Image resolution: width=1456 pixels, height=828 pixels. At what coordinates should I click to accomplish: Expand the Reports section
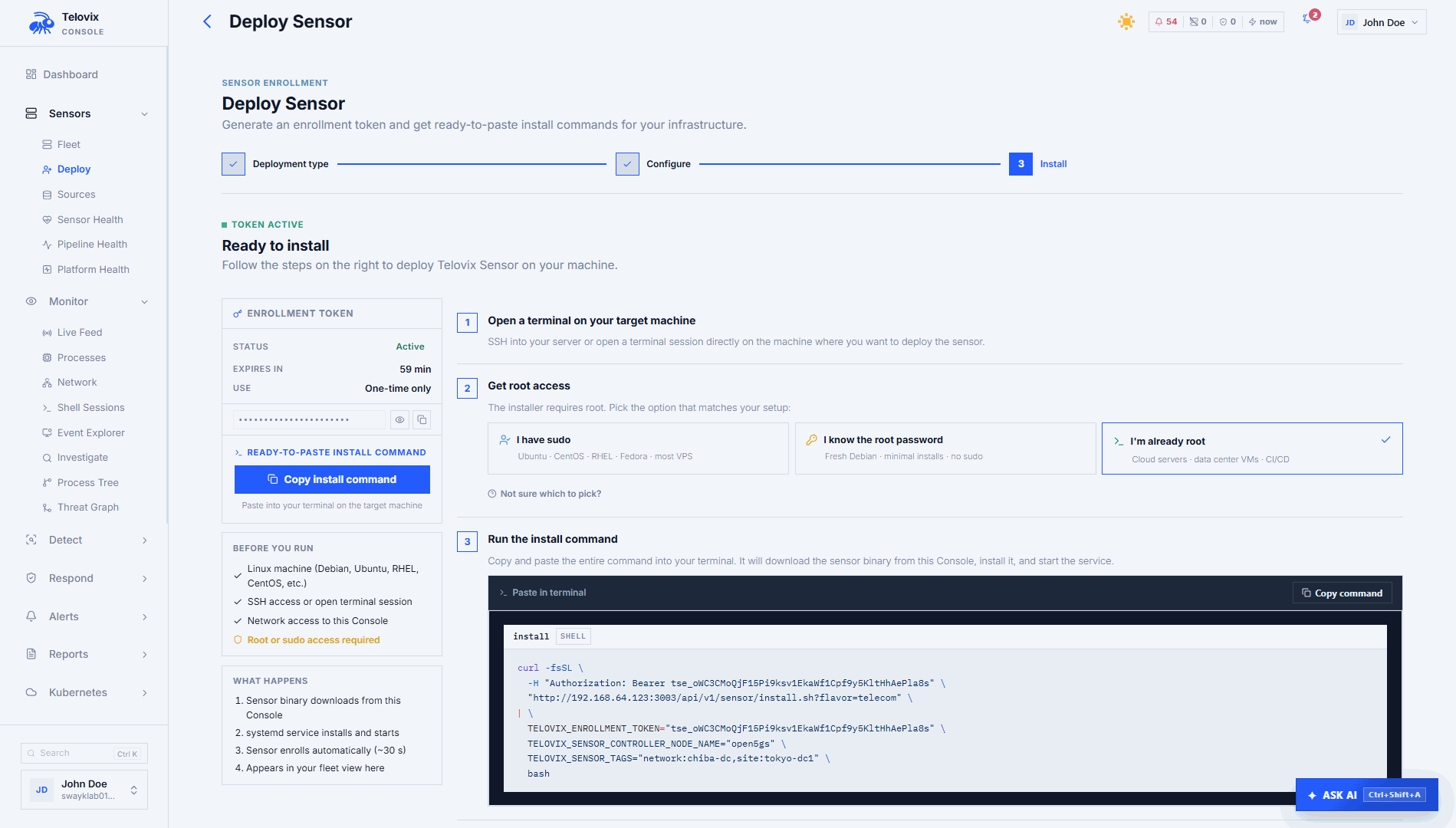[x=87, y=654]
